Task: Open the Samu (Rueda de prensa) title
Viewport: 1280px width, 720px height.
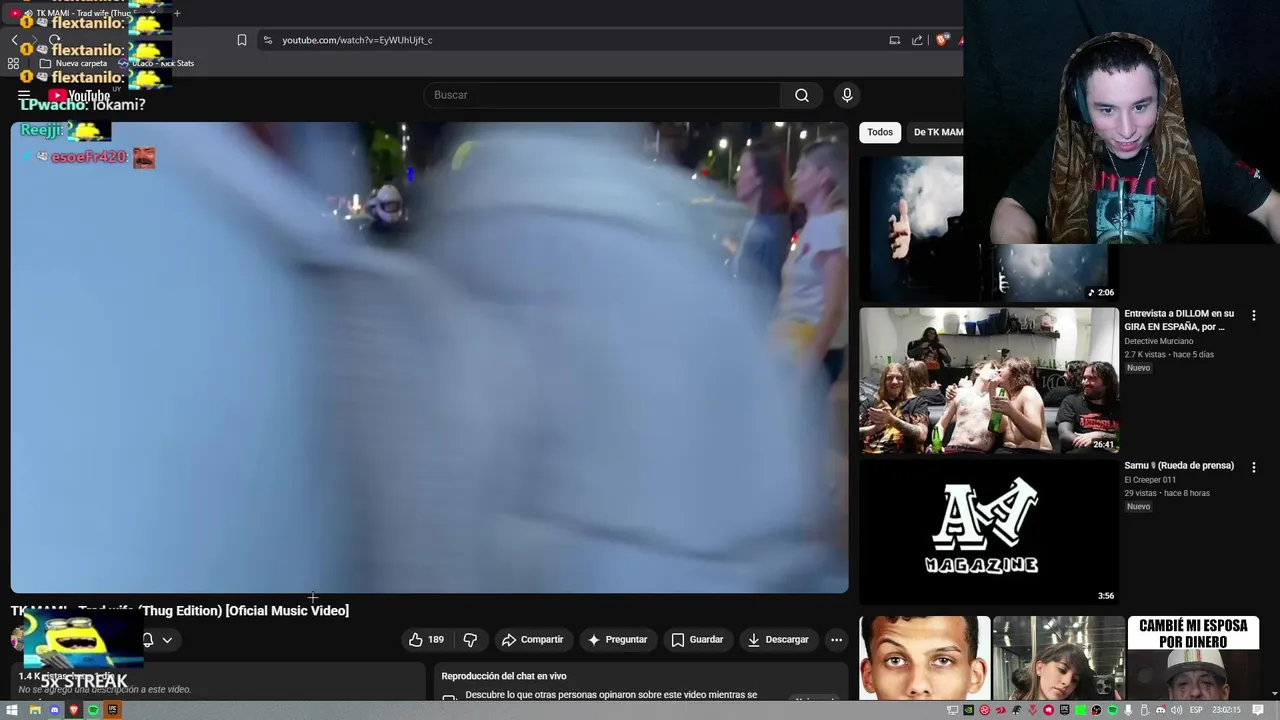Action: point(1179,465)
